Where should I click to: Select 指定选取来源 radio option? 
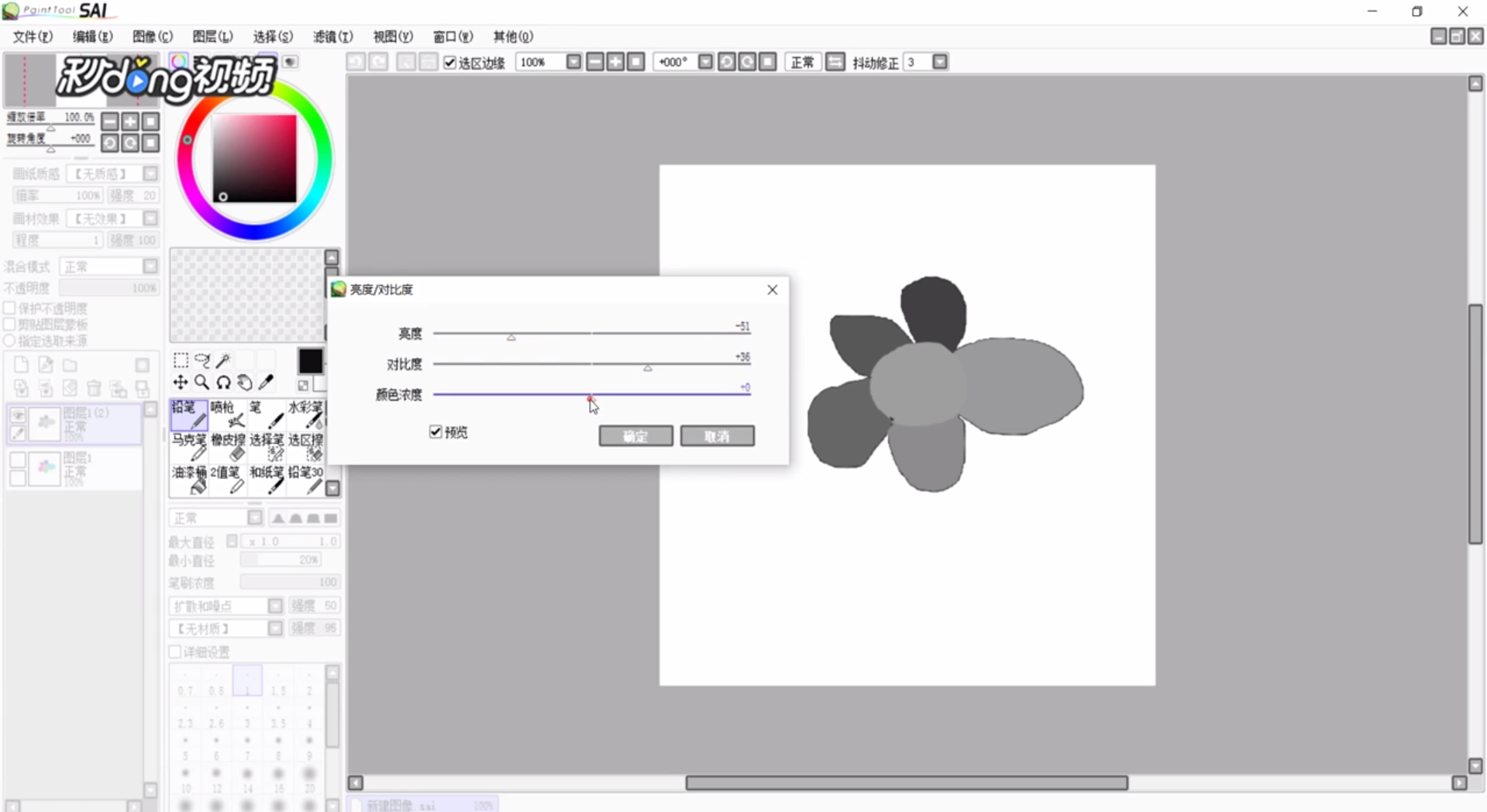pos(10,341)
